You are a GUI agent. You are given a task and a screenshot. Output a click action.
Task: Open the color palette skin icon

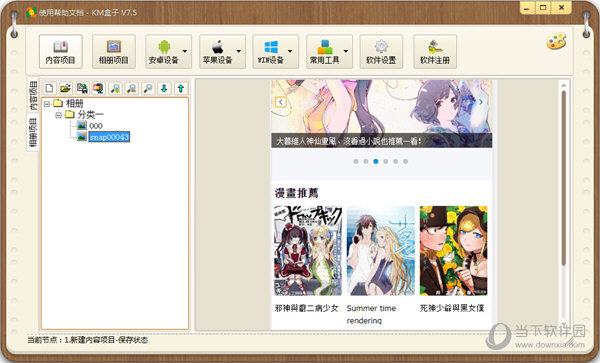pos(556,41)
